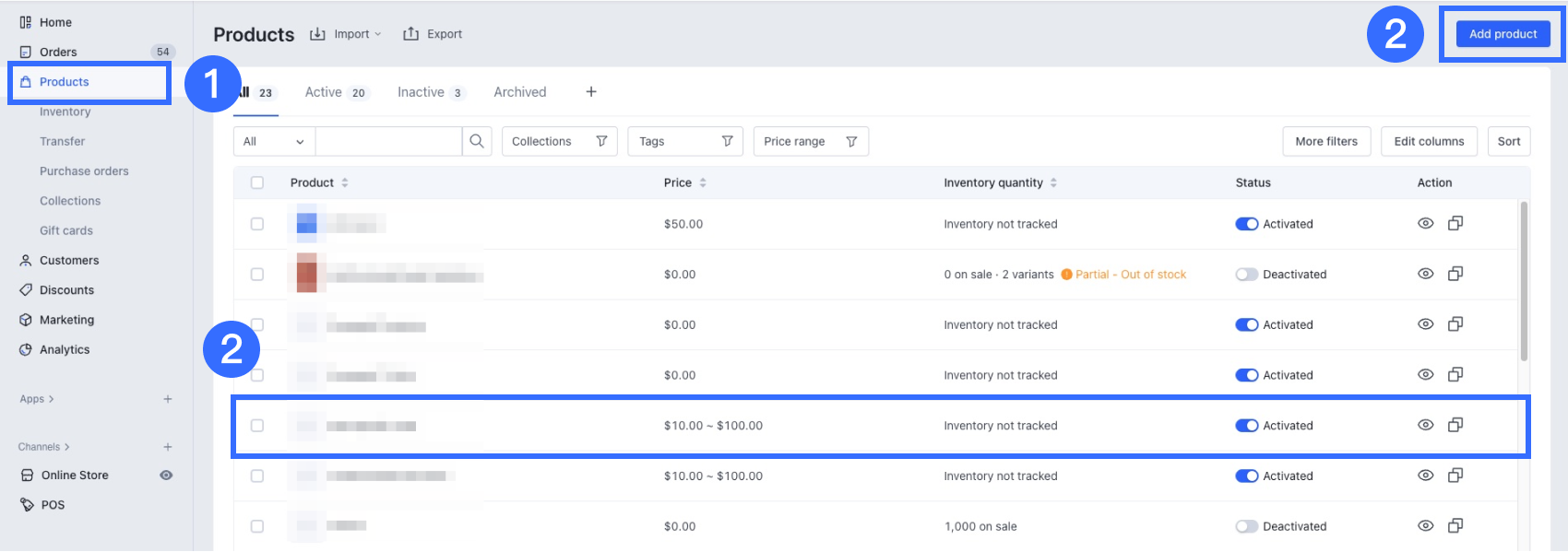Screen dimensions: 1568x552
Task: Open Gift cards in sidebar
Action: click(x=66, y=230)
